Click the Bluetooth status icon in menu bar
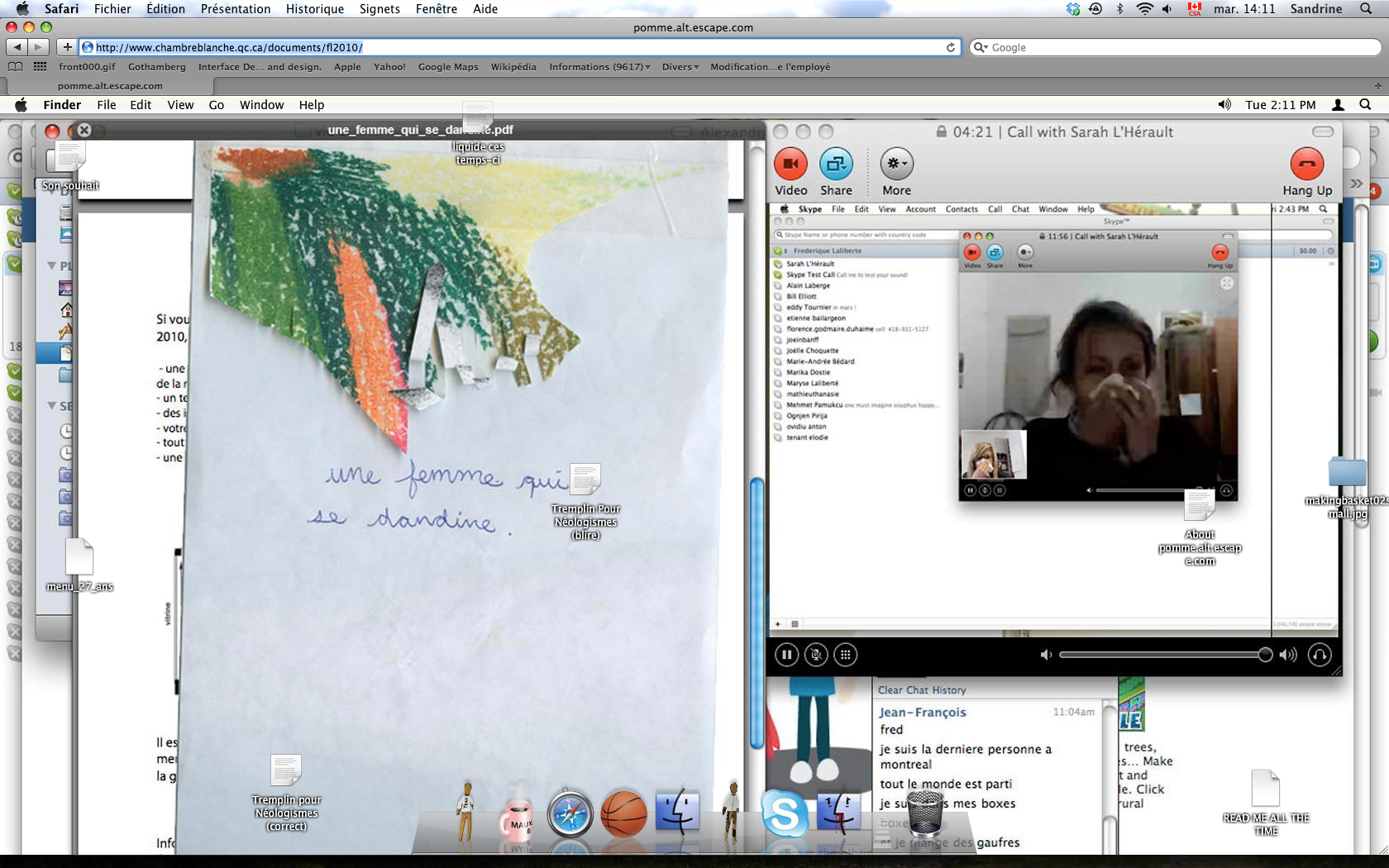 tap(1120, 9)
